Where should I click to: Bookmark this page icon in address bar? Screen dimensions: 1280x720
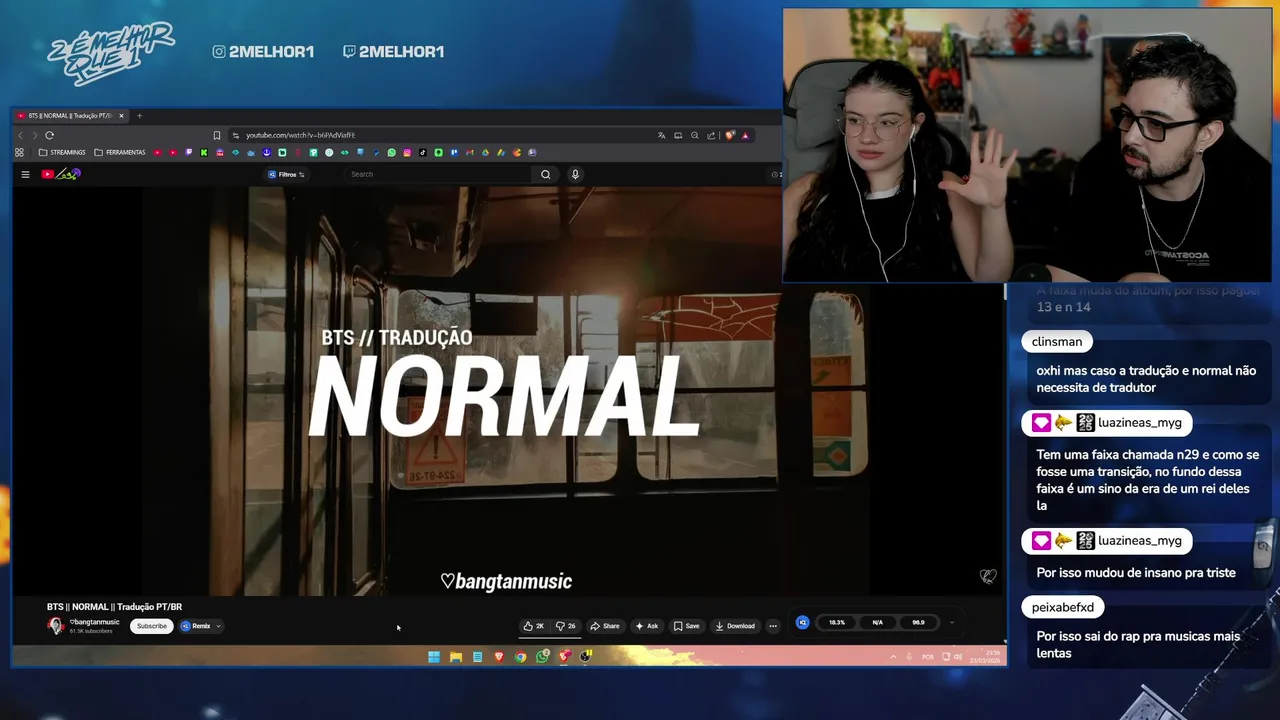(216, 135)
